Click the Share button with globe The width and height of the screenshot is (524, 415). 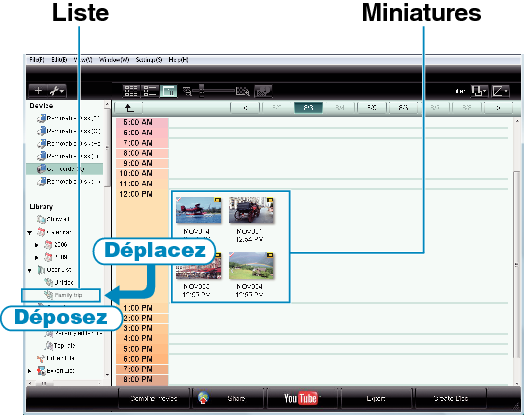[228, 398]
